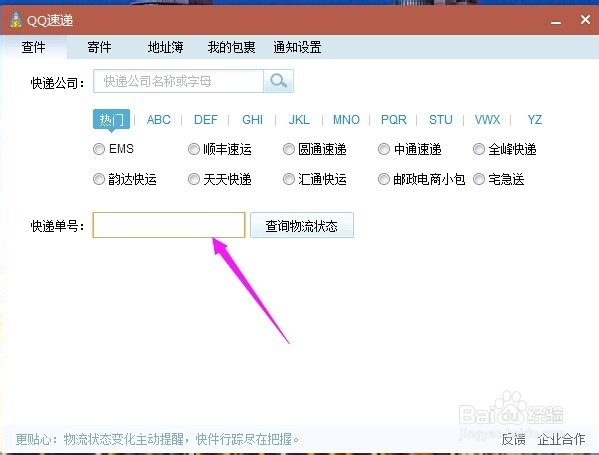Close the QQ速递 window
This screenshot has height=455, width=599.
(x=585, y=19)
